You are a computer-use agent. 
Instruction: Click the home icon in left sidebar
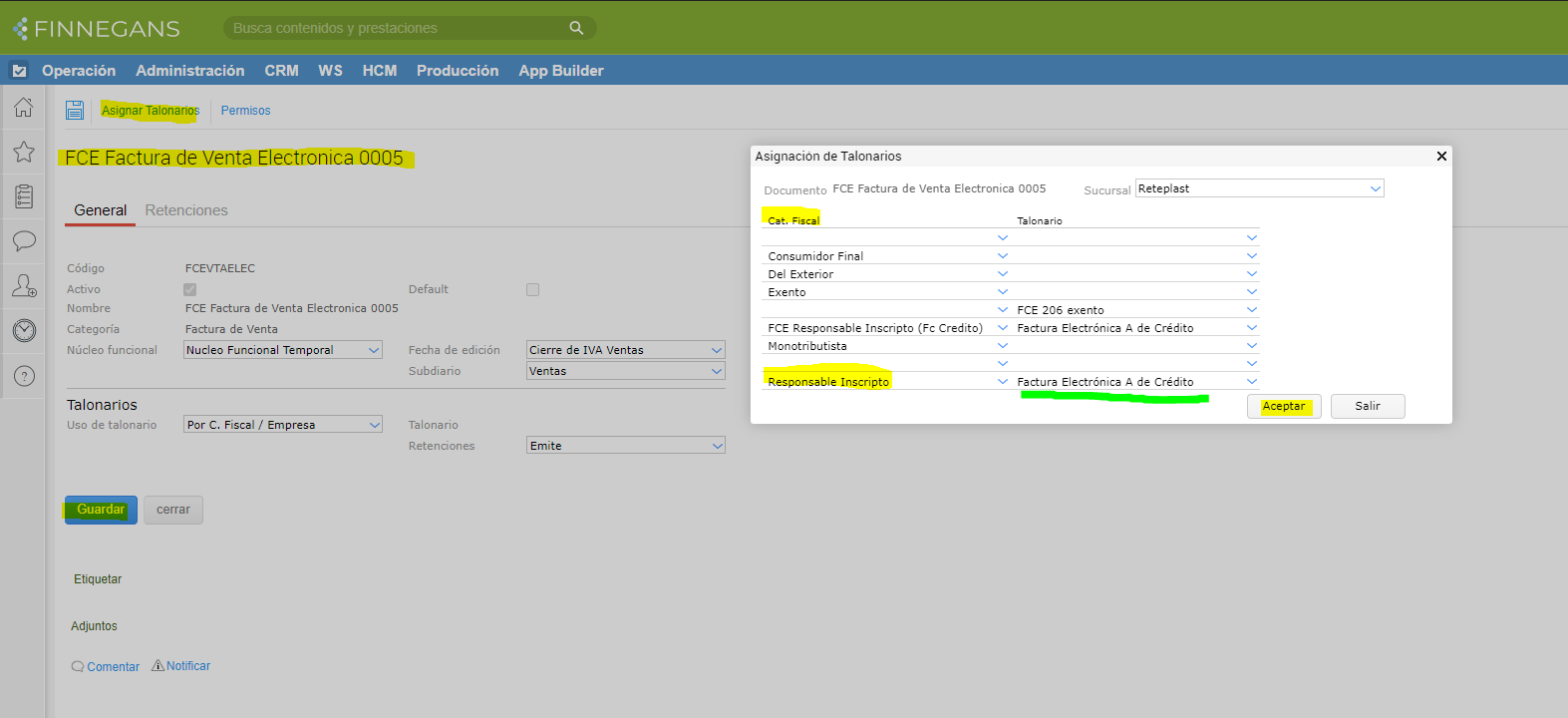pos(24,108)
